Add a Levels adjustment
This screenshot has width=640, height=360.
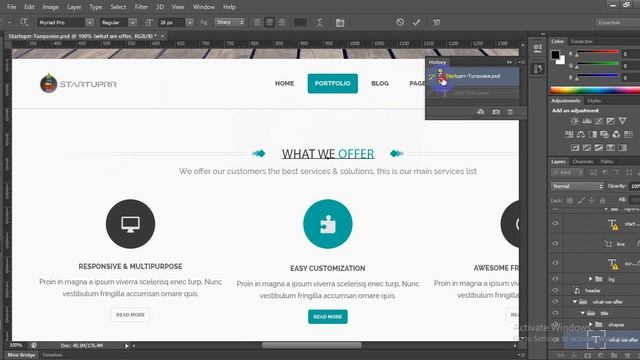[x=587, y=121]
